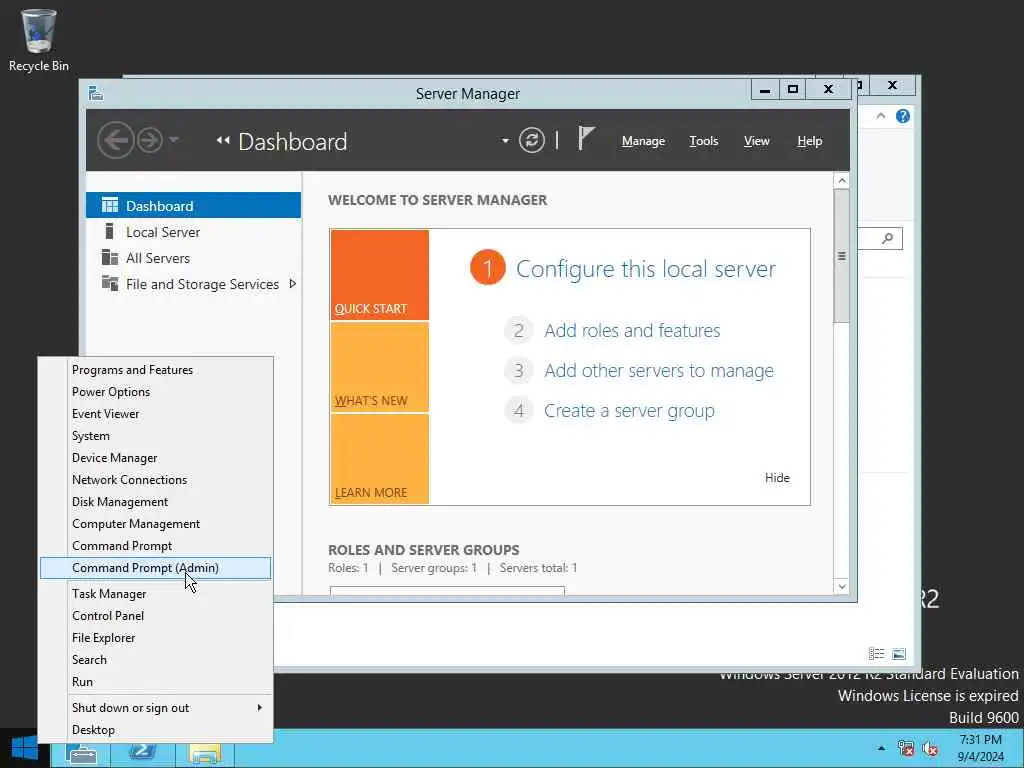Open Control Panel from the menu
Screen dimensions: 1024x768
(155, 616)
